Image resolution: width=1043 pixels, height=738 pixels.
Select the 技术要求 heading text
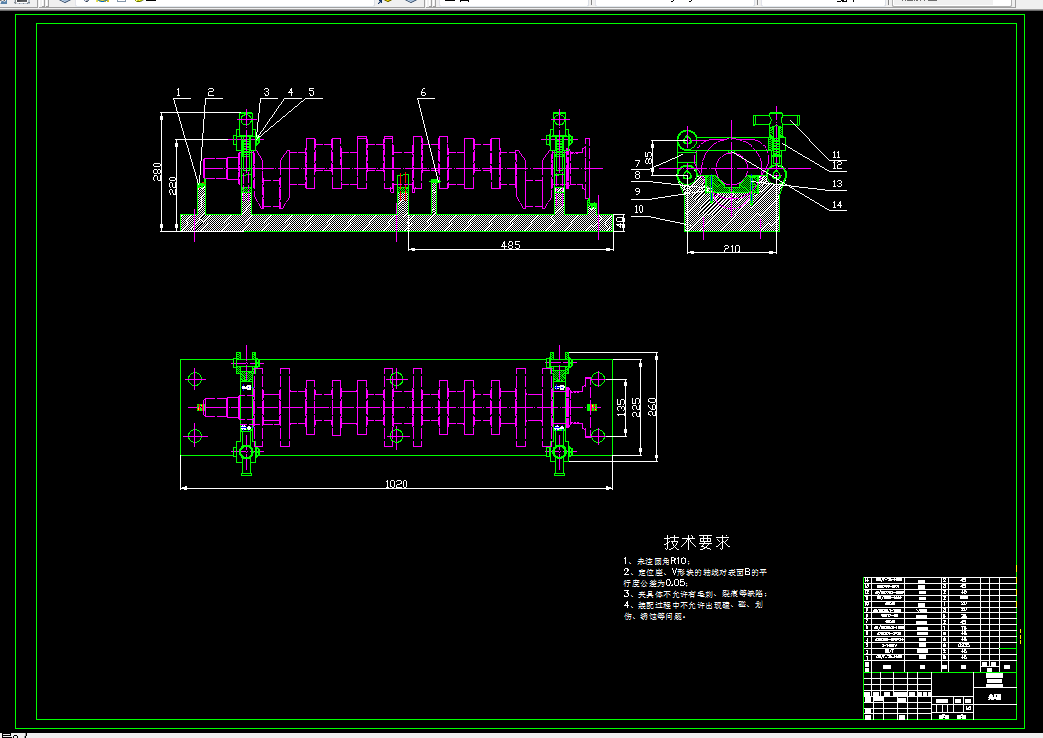point(697,542)
